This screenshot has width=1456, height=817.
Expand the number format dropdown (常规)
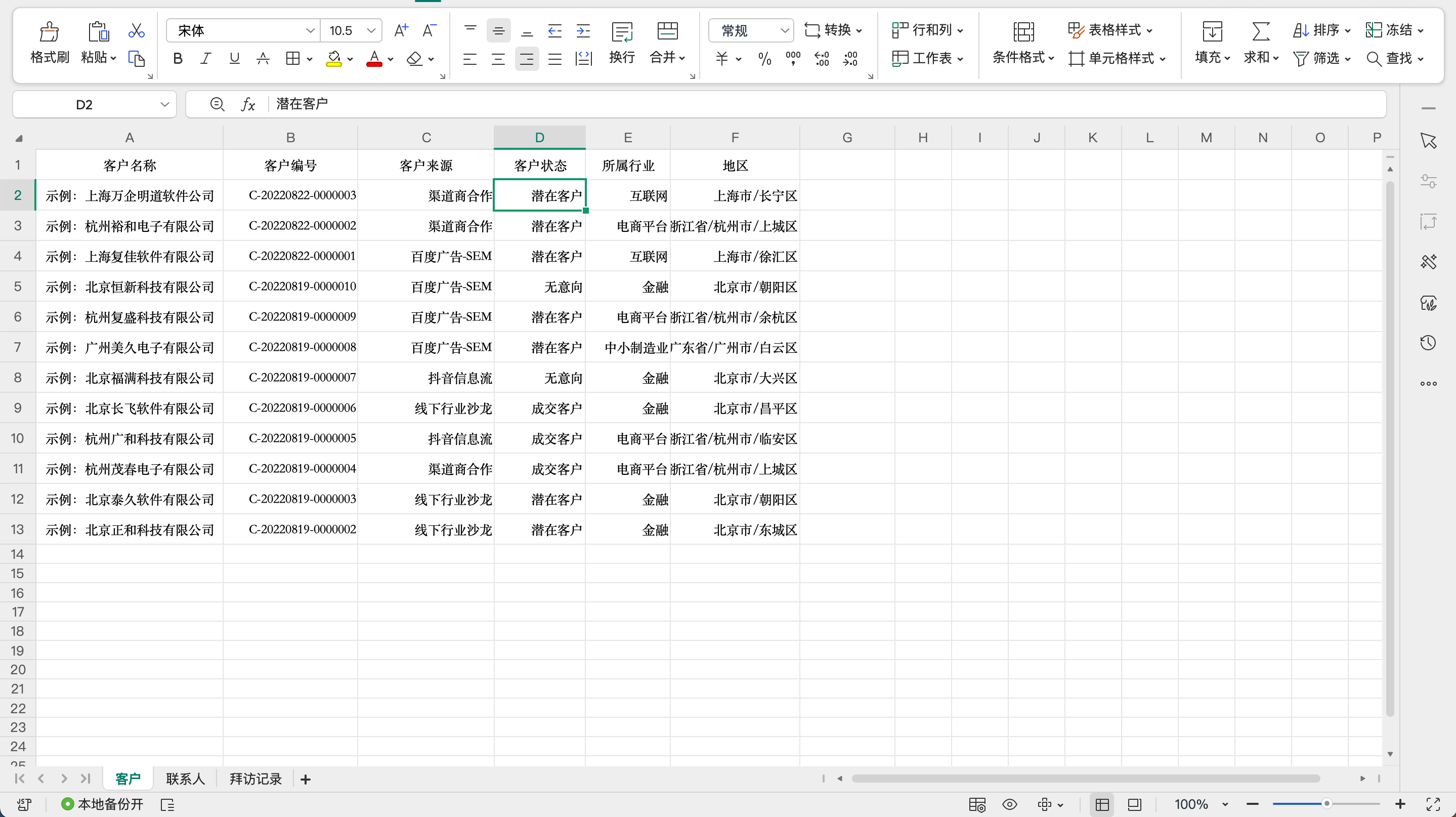click(x=785, y=30)
